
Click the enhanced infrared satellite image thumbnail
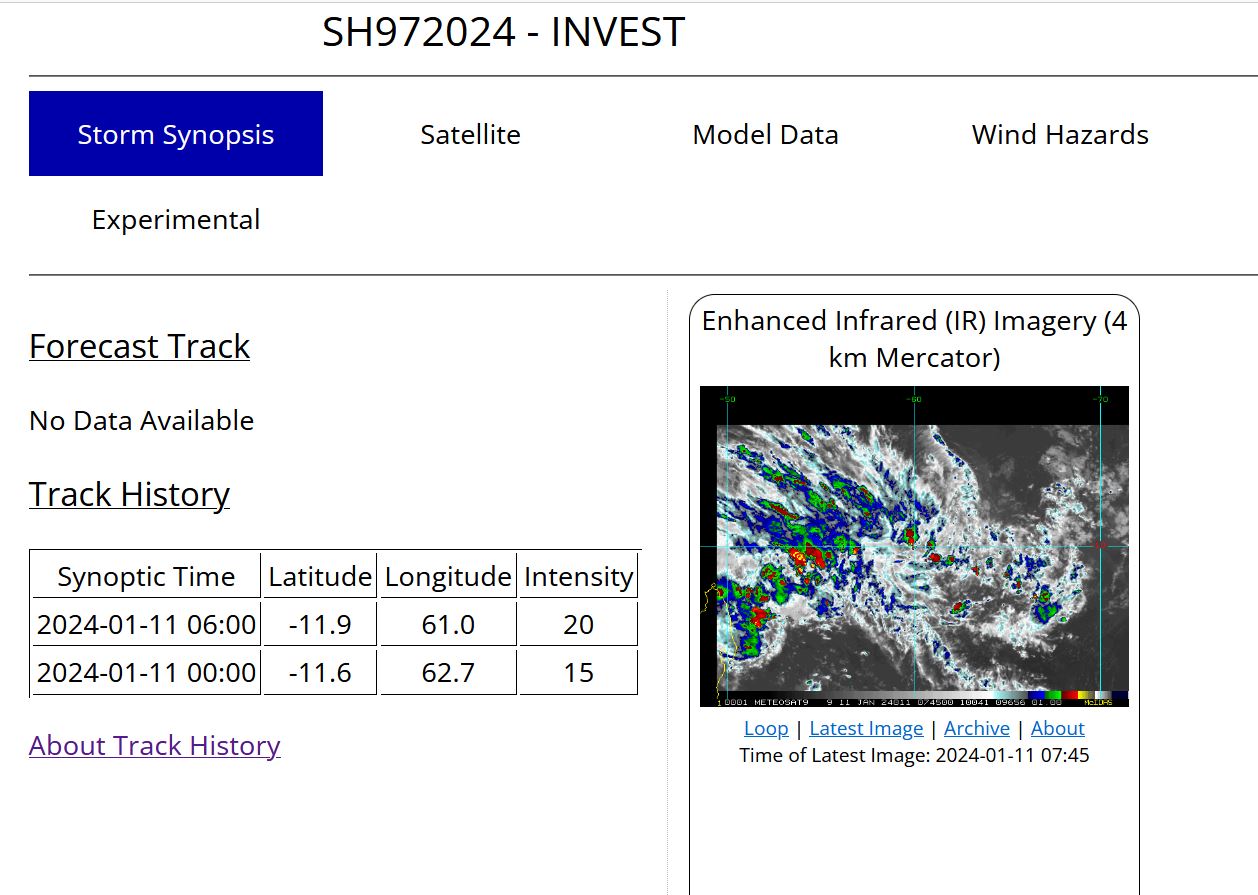pos(914,546)
